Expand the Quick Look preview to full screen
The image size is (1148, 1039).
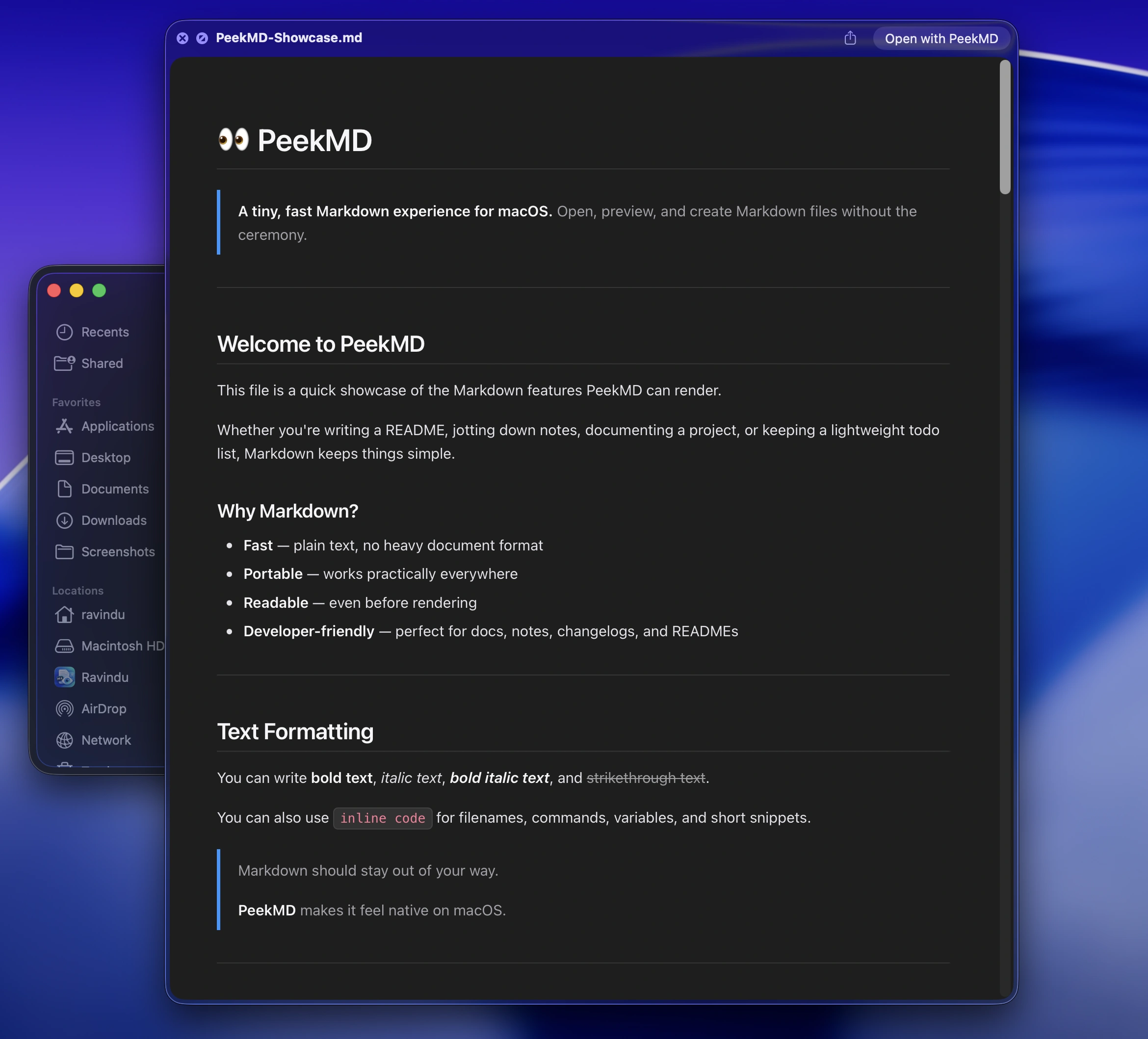click(x=202, y=38)
